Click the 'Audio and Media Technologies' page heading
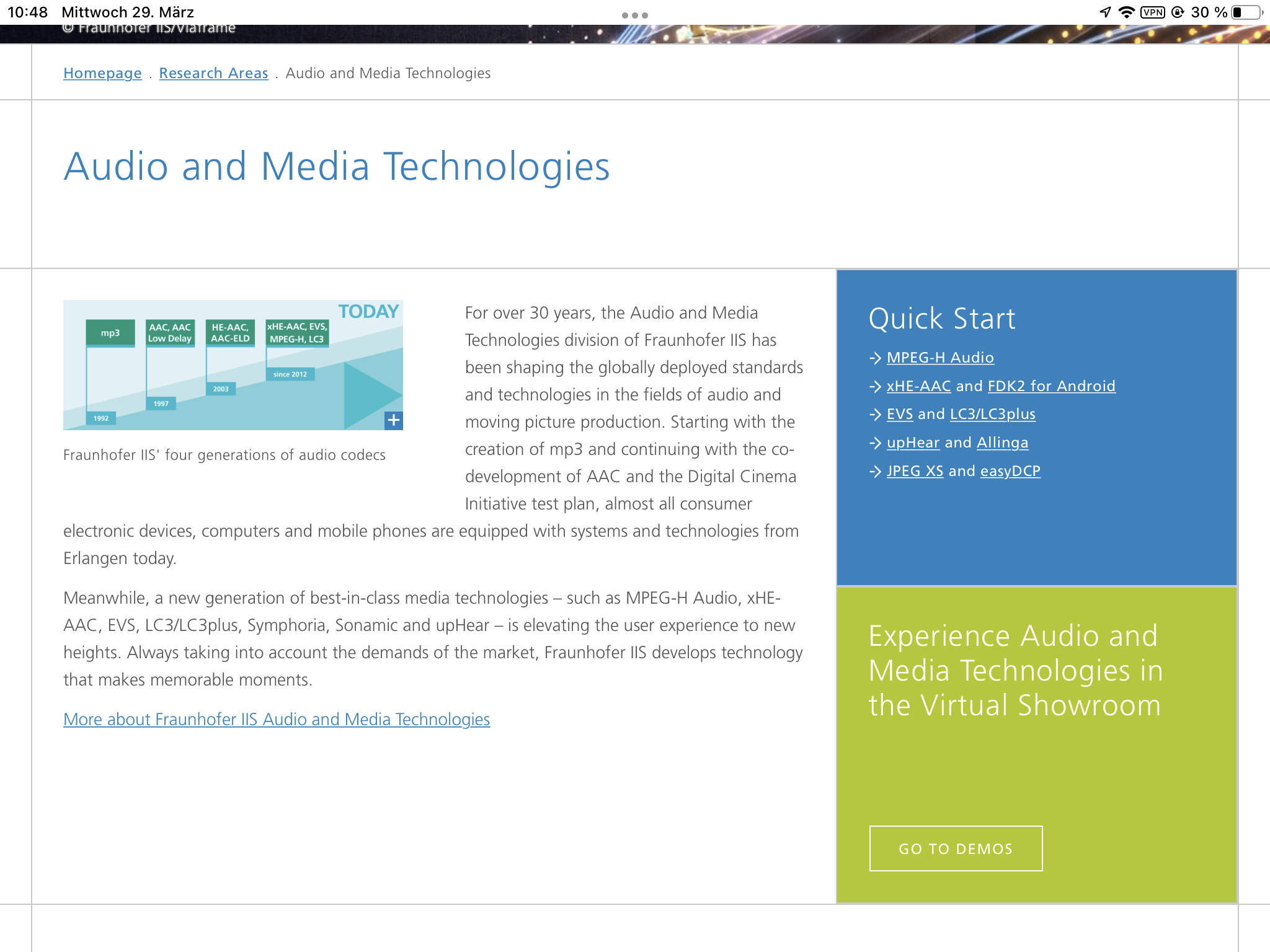 pos(337,166)
